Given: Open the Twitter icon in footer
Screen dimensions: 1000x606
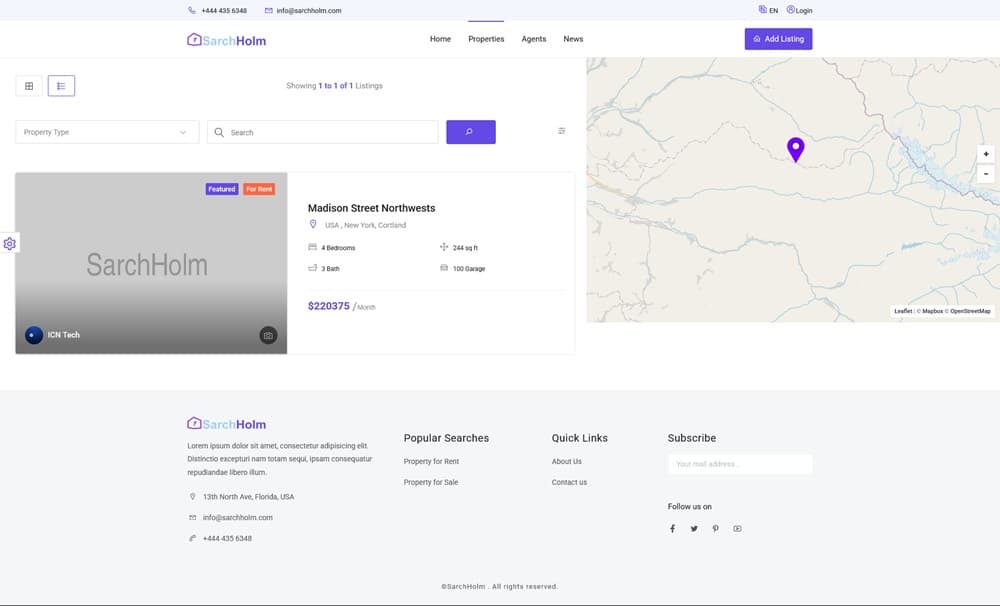Looking at the screenshot, I should (x=694, y=529).
